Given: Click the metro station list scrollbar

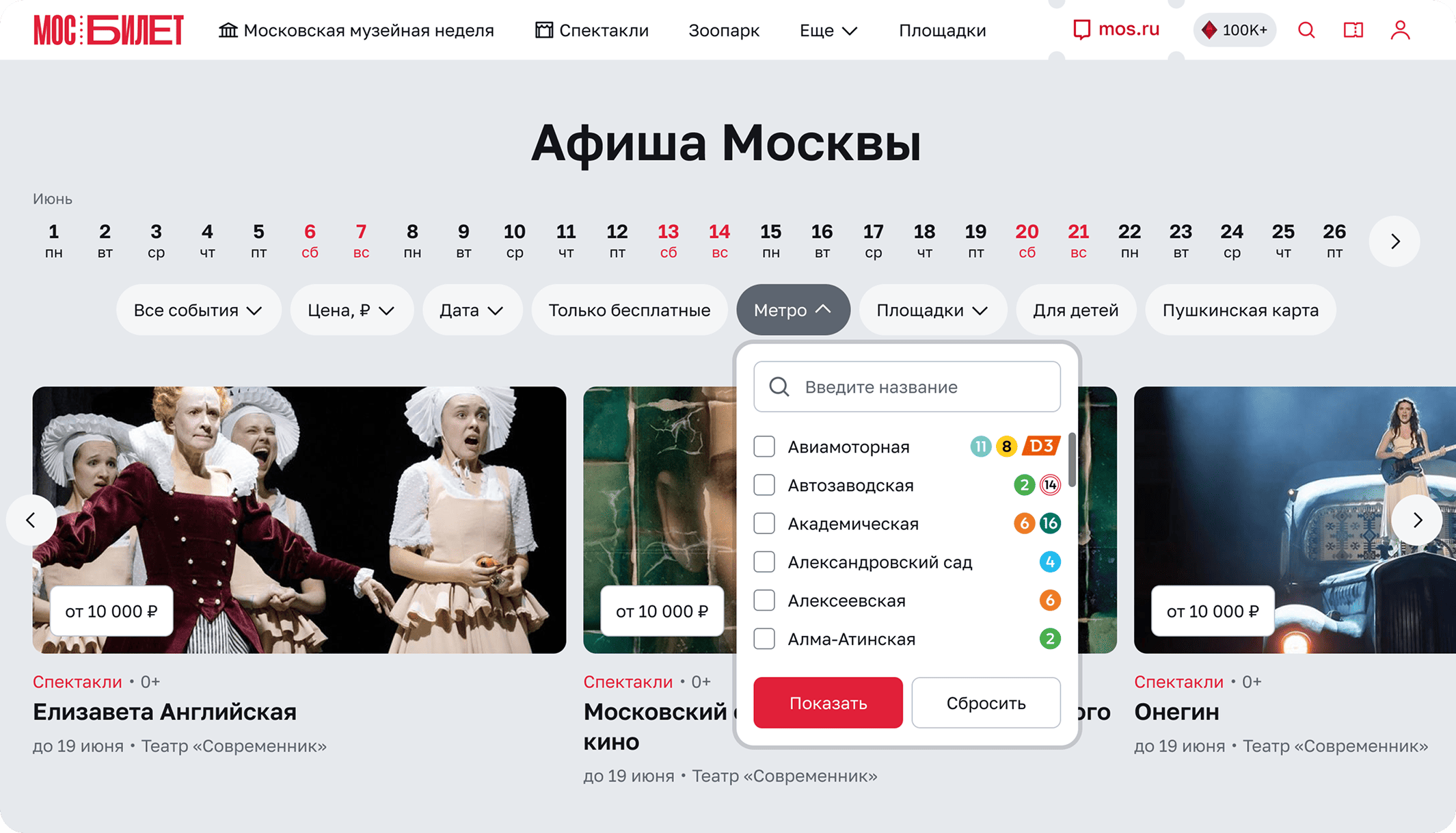Looking at the screenshot, I should click(1072, 460).
